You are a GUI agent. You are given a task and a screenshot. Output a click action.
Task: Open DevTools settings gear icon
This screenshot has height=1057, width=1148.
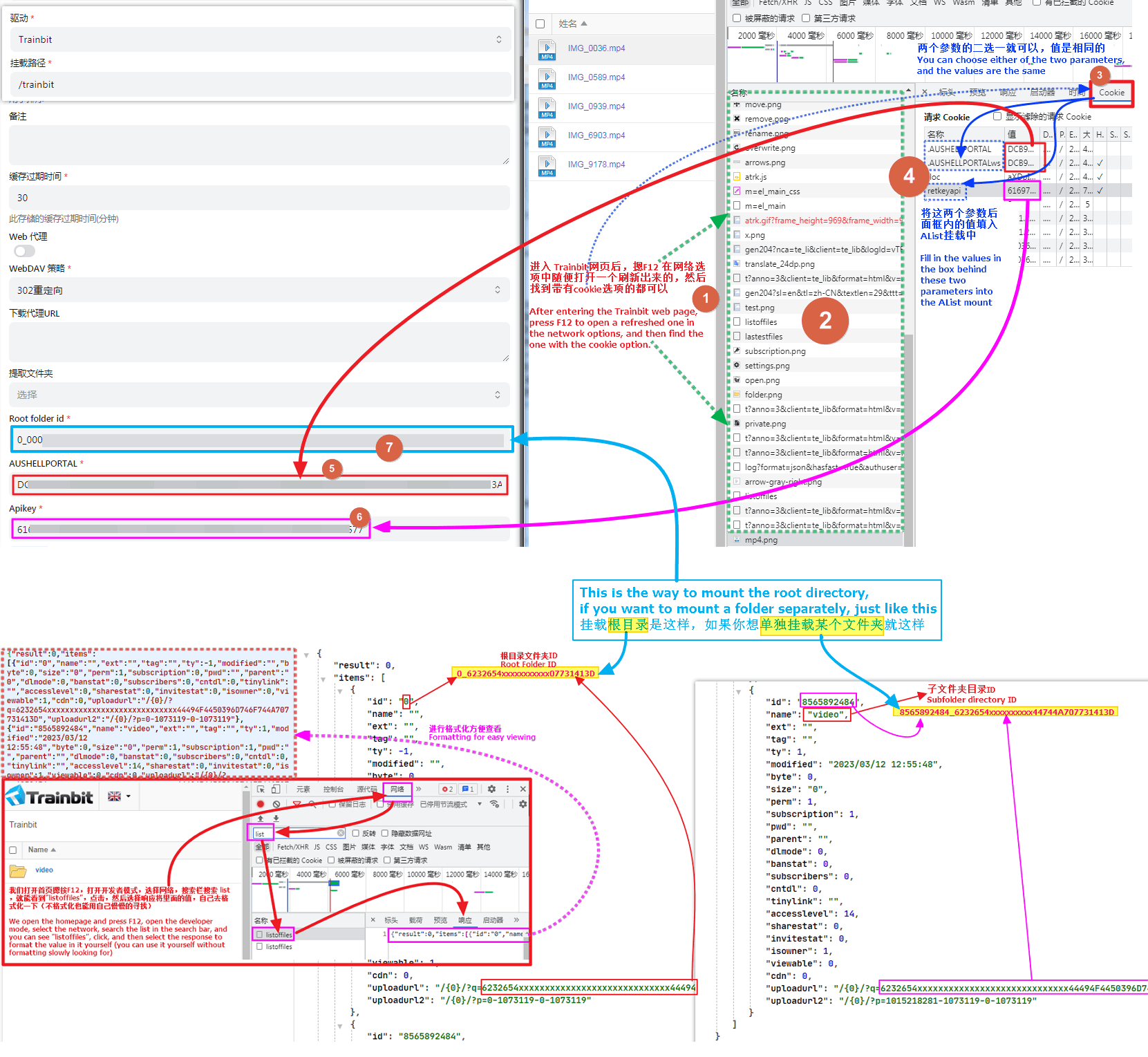(491, 789)
